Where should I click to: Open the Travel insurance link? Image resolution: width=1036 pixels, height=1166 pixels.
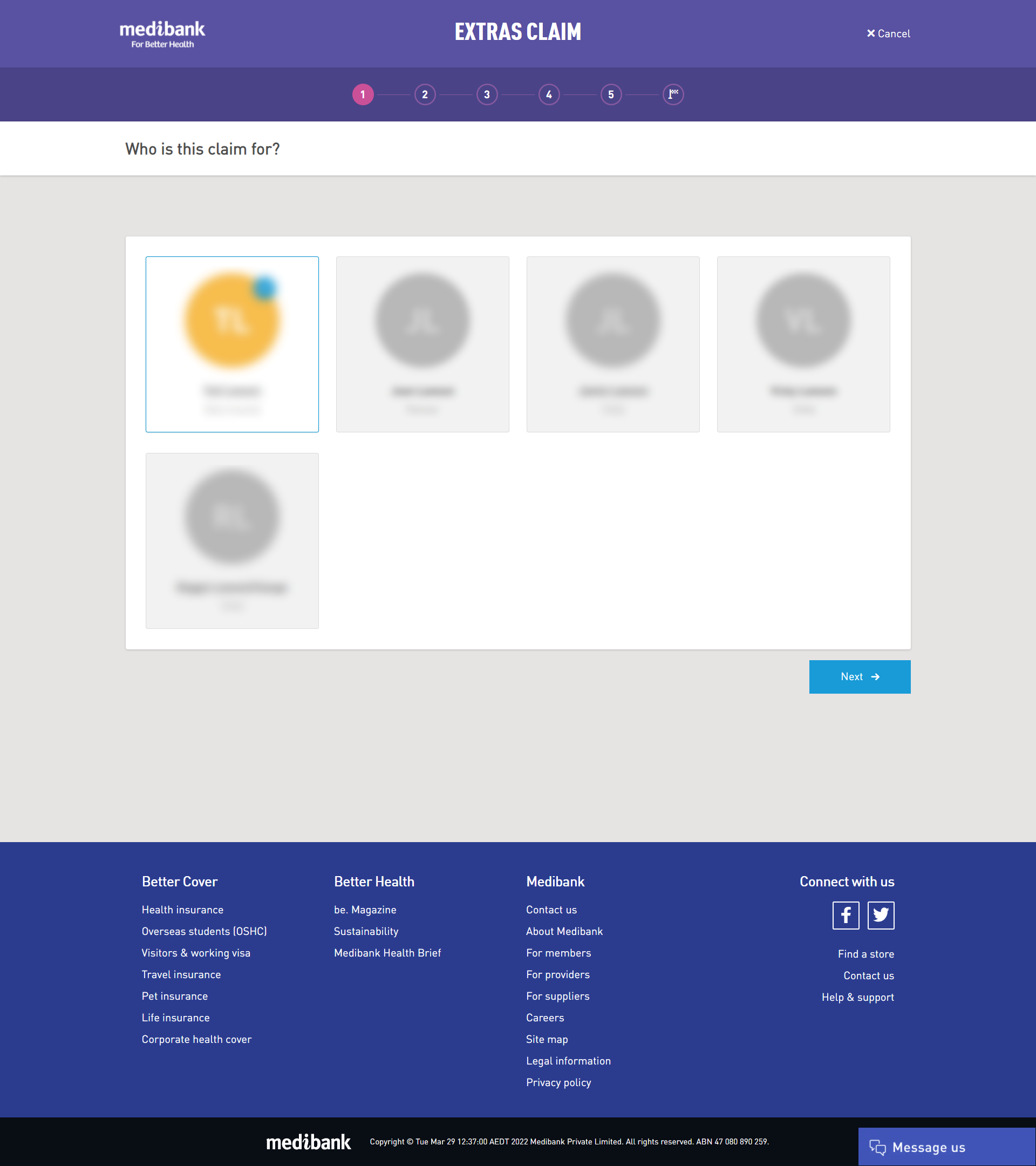[181, 975]
